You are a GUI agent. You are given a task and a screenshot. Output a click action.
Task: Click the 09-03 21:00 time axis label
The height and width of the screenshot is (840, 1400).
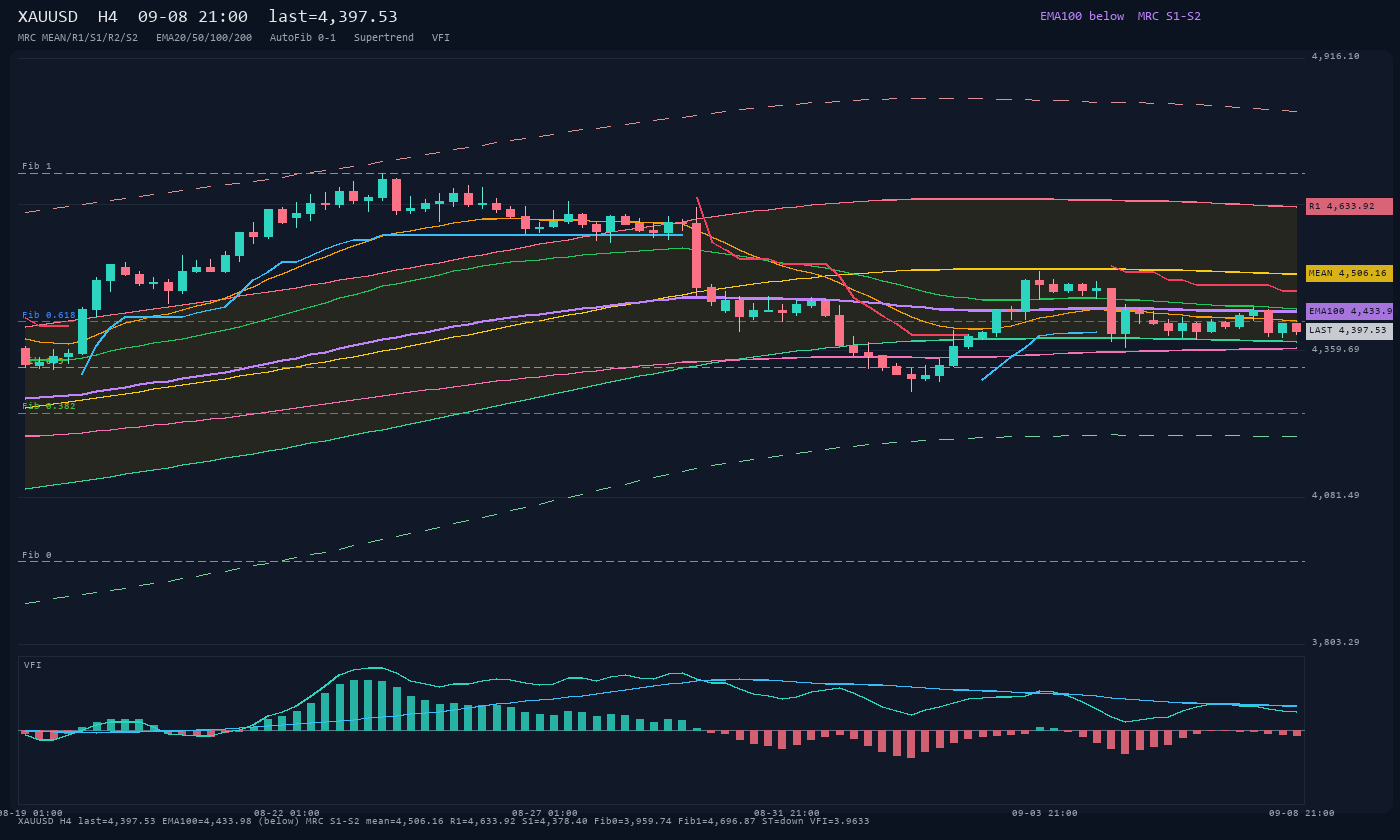click(x=1045, y=813)
